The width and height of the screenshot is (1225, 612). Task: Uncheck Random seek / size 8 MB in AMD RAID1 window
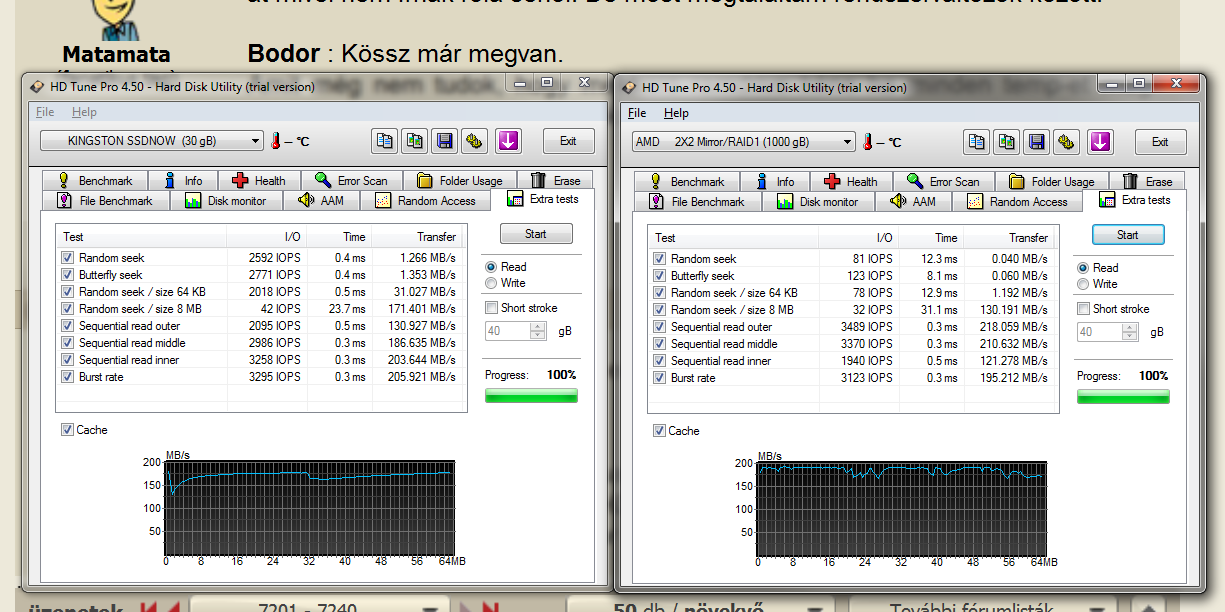[659, 310]
